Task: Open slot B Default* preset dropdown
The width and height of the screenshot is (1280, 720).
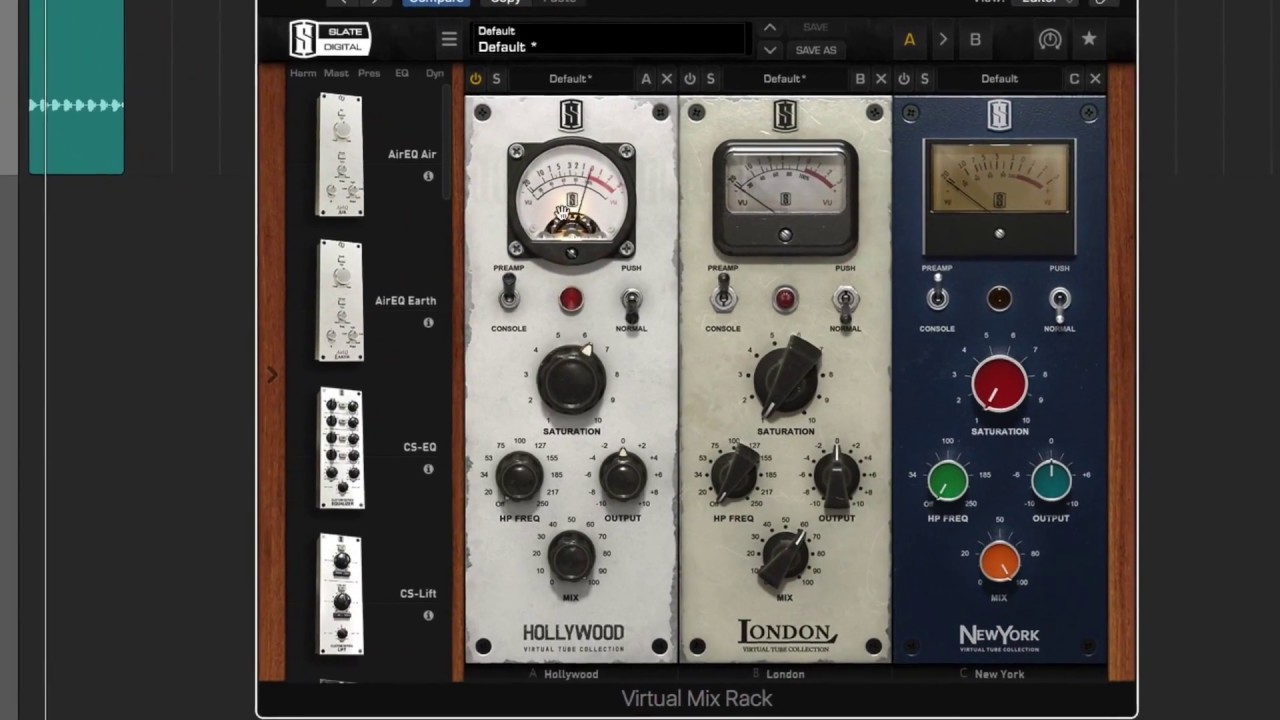Action: [x=784, y=79]
